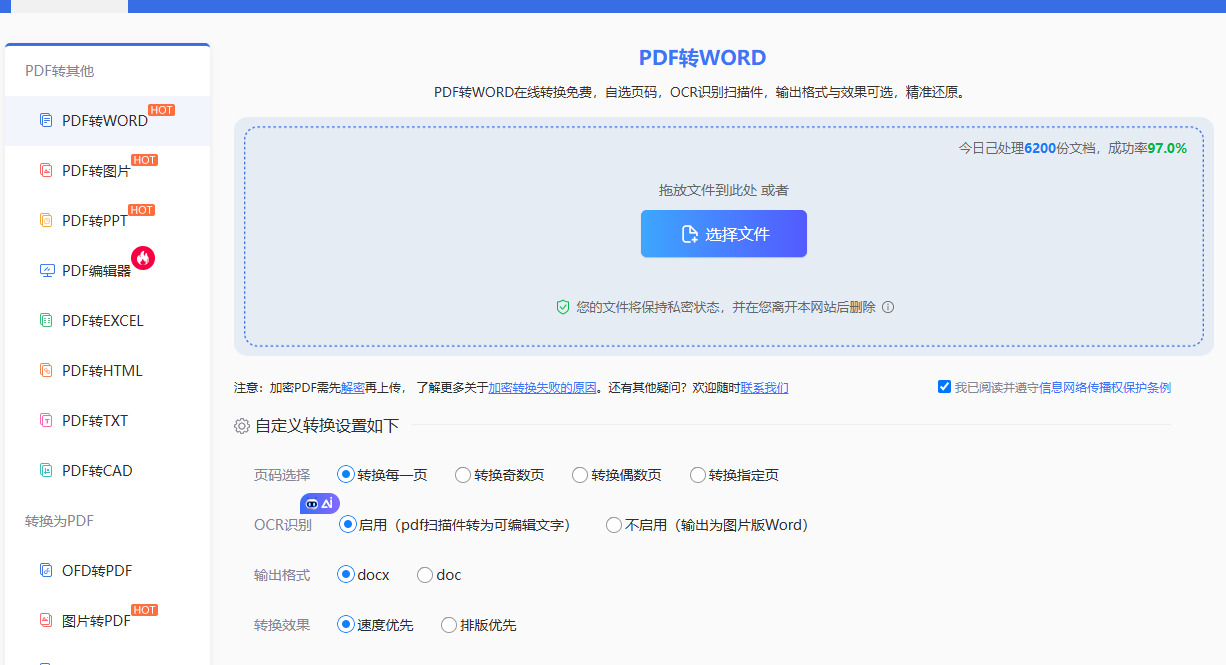The width and height of the screenshot is (1226, 665).
Task: Click the 输出格式 label
Action: point(282,575)
